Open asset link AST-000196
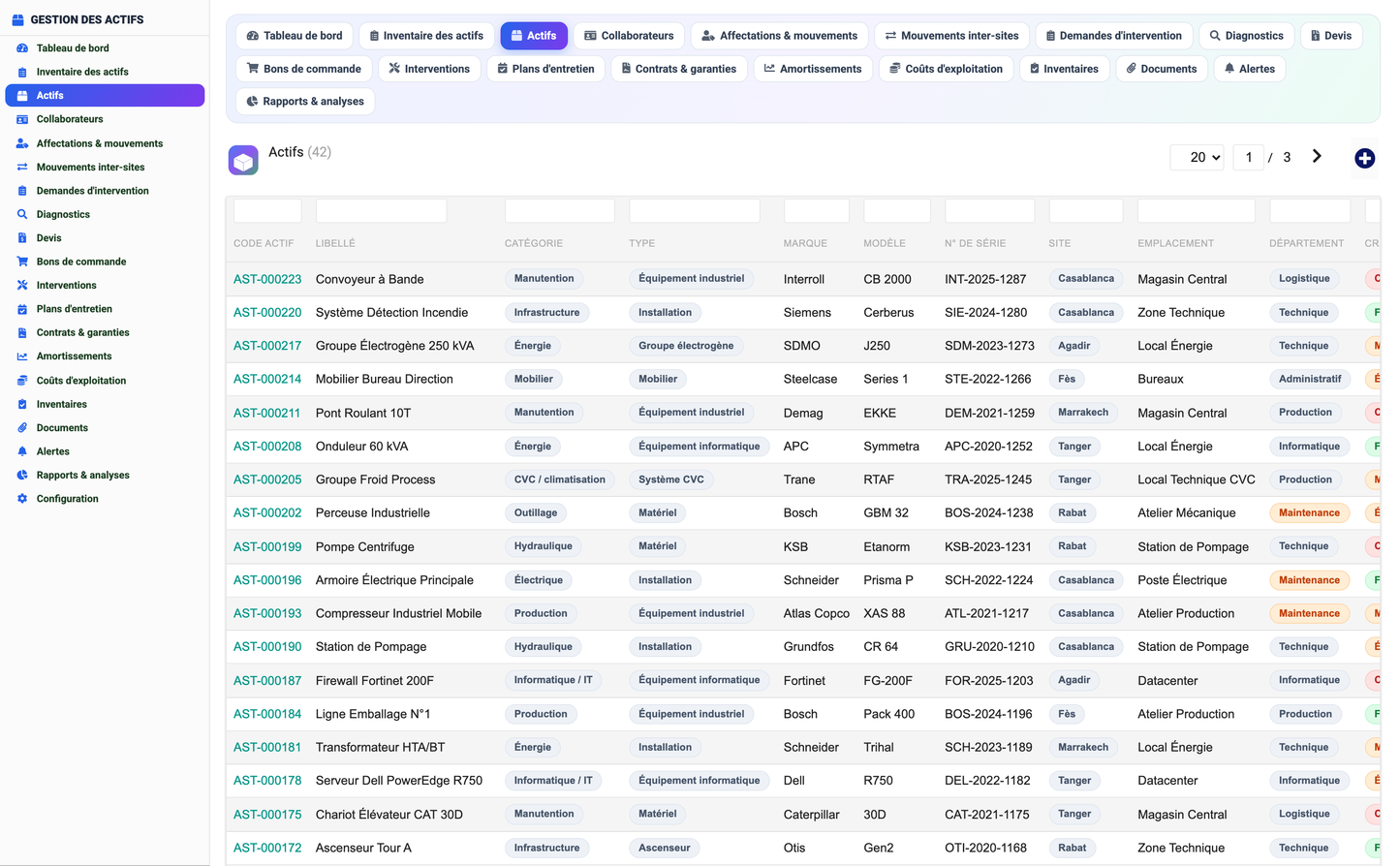The height and width of the screenshot is (866, 1400). [267, 580]
